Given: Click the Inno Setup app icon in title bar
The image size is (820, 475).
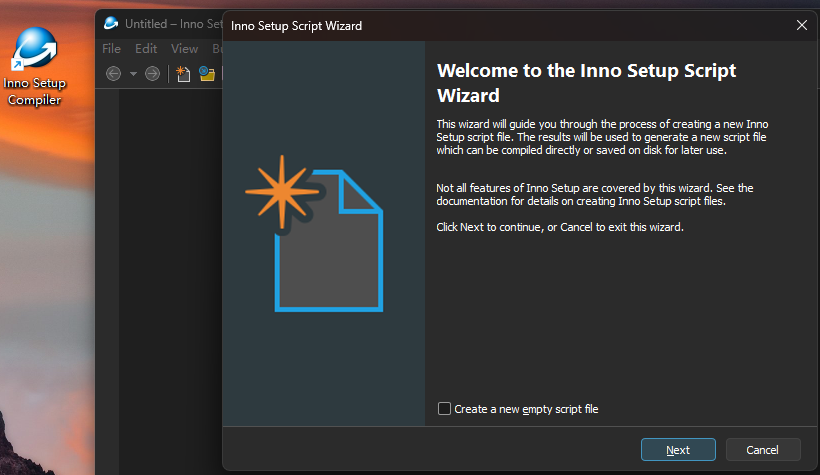Looking at the screenshot, I should (x=111, y=24).
